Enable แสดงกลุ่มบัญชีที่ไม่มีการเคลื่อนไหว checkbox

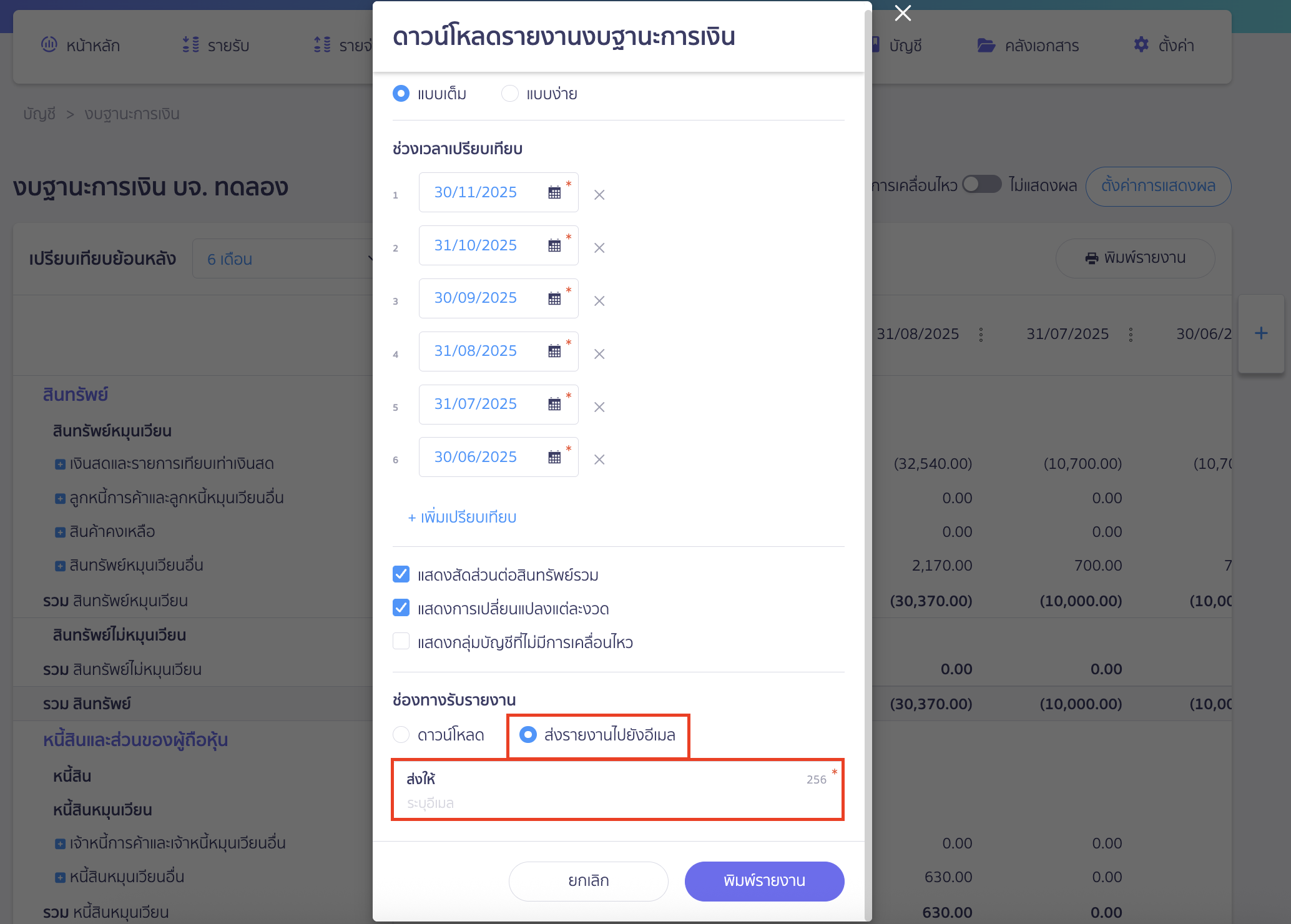point(401,642)
